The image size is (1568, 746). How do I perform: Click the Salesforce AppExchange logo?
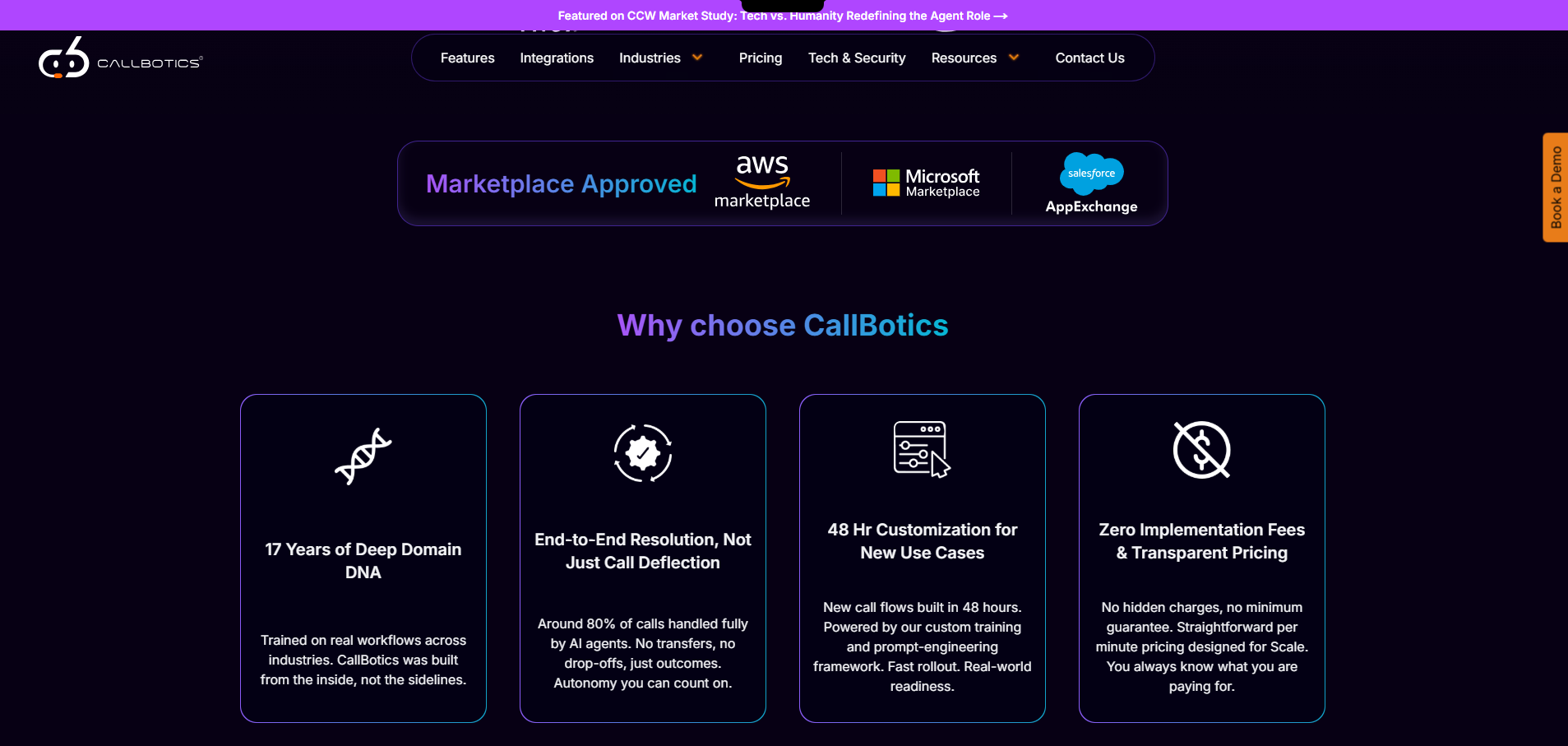pyautogui.click(x=1091, y=183)
